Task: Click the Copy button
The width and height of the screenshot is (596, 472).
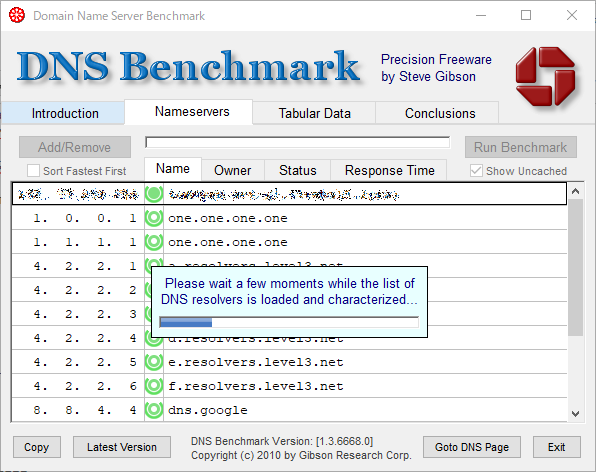Action: click(37, 447)
